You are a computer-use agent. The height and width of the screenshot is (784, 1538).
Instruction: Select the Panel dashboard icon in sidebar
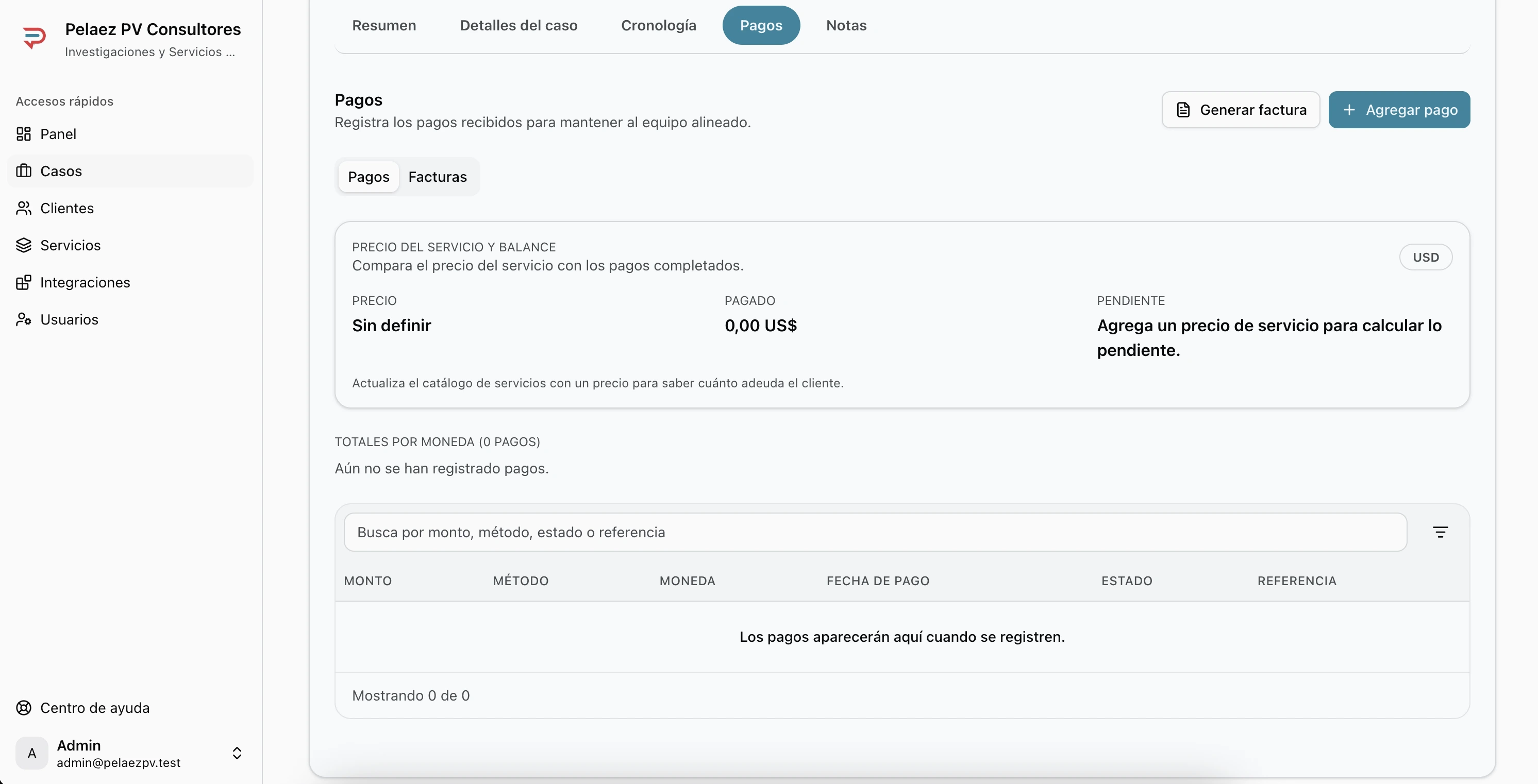[x=23, y=134]
